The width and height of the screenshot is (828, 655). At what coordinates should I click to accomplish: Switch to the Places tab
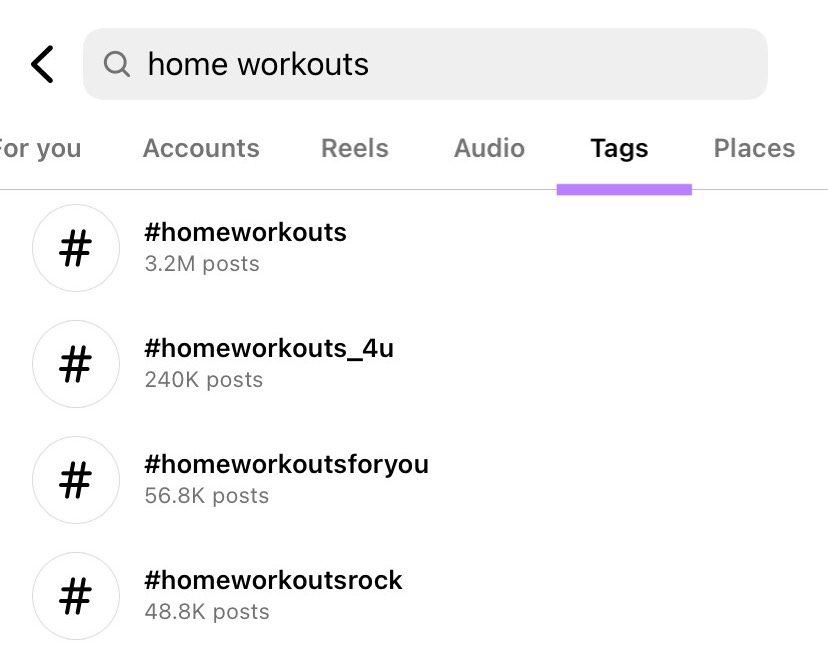click(754, 147)
